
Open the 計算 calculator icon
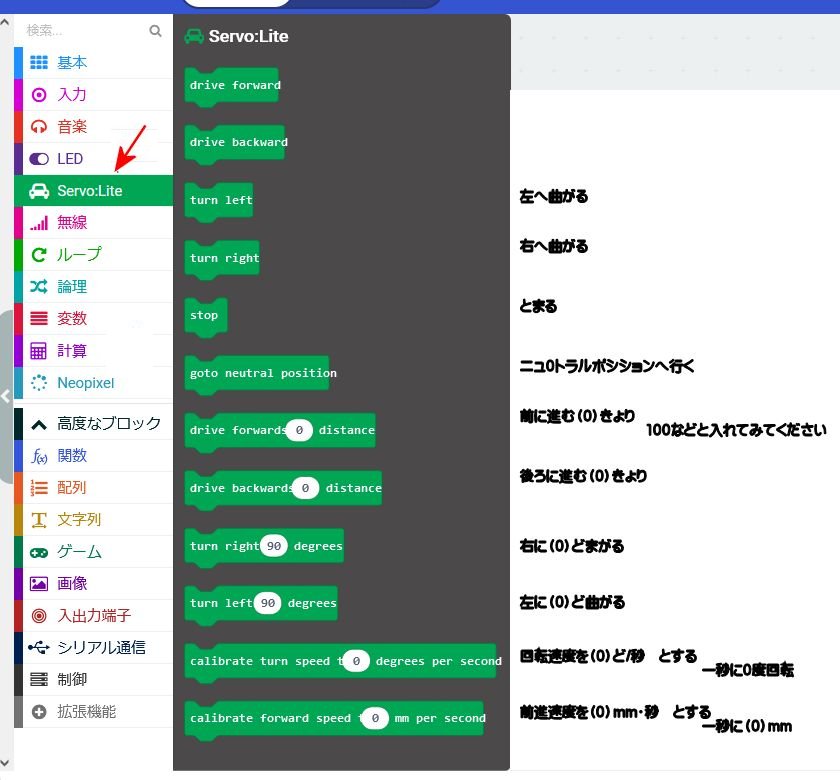pos(39,351)
